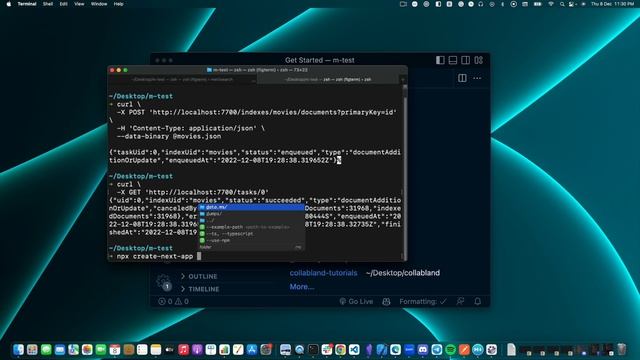Open the notifications bell in VS Code status bar
Viewport: 640px width, 360px height.
click(x=477, y=301)
